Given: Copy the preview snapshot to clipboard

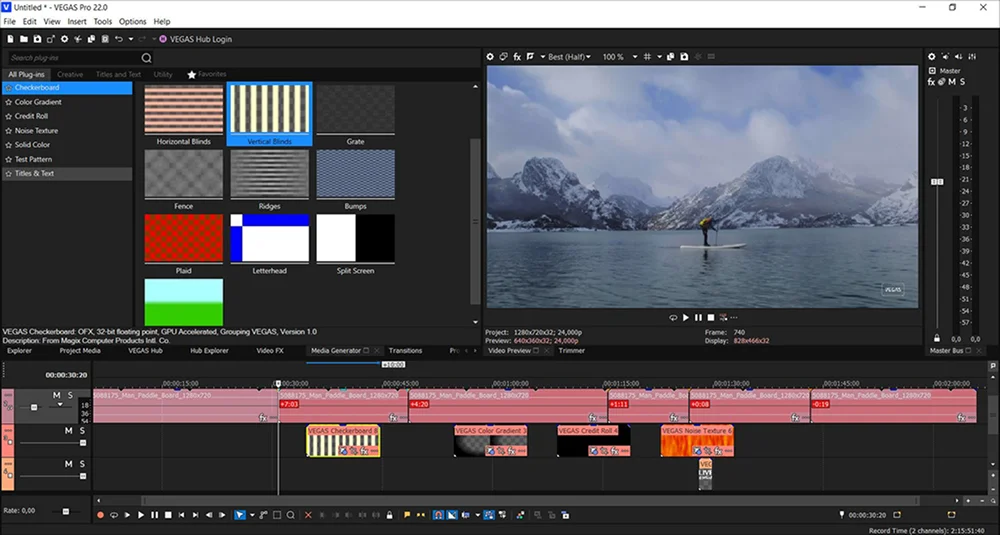Looking at the screenshot, I should pos(671,57).
